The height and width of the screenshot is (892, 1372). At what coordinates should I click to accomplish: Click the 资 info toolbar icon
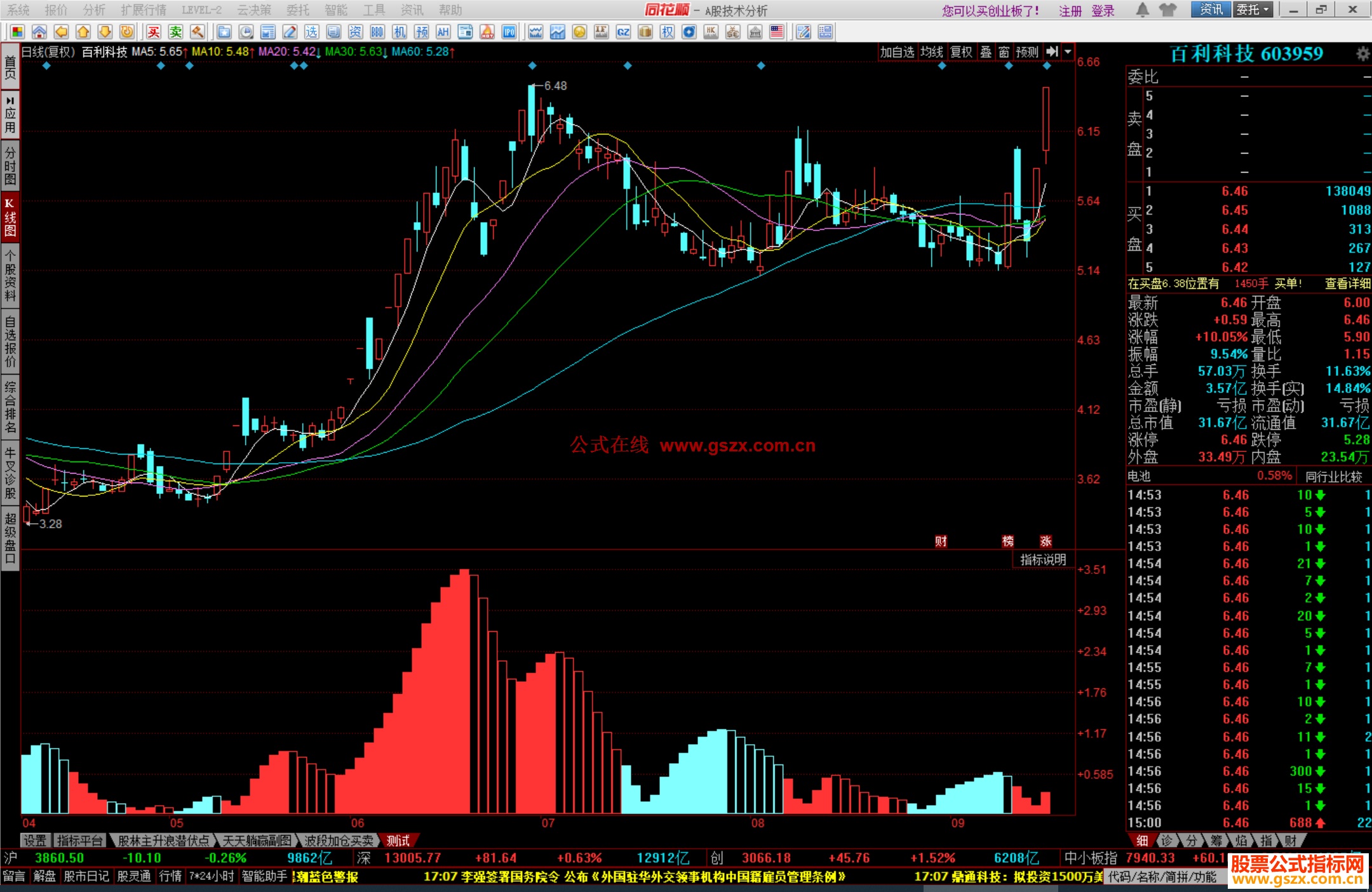click(x=355, y=32)
